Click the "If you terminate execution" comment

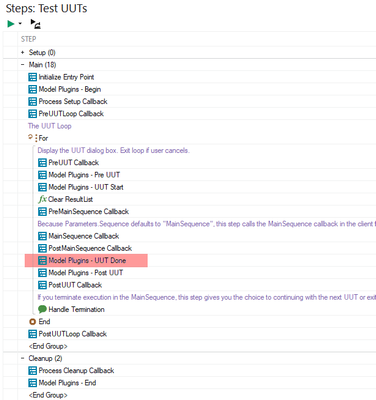coord(206,297)
